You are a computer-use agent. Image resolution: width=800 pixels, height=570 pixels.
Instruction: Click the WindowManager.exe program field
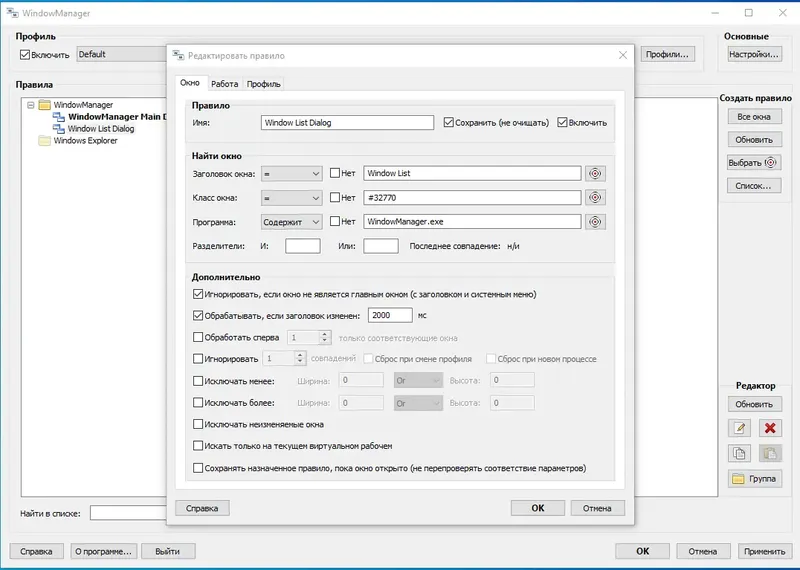tap(472, 221)
